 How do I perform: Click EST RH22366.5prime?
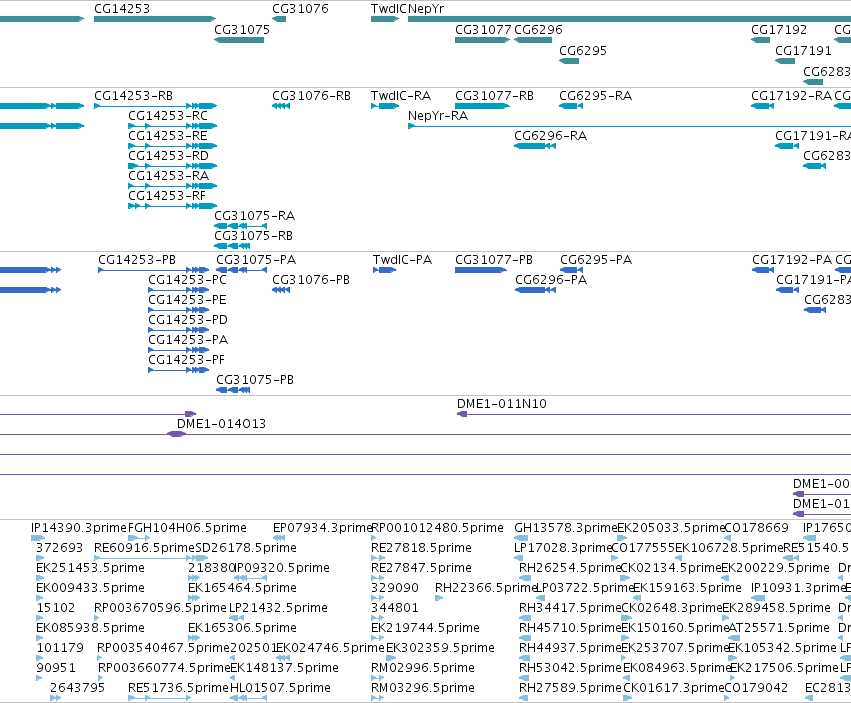click(x=486, y=588)
